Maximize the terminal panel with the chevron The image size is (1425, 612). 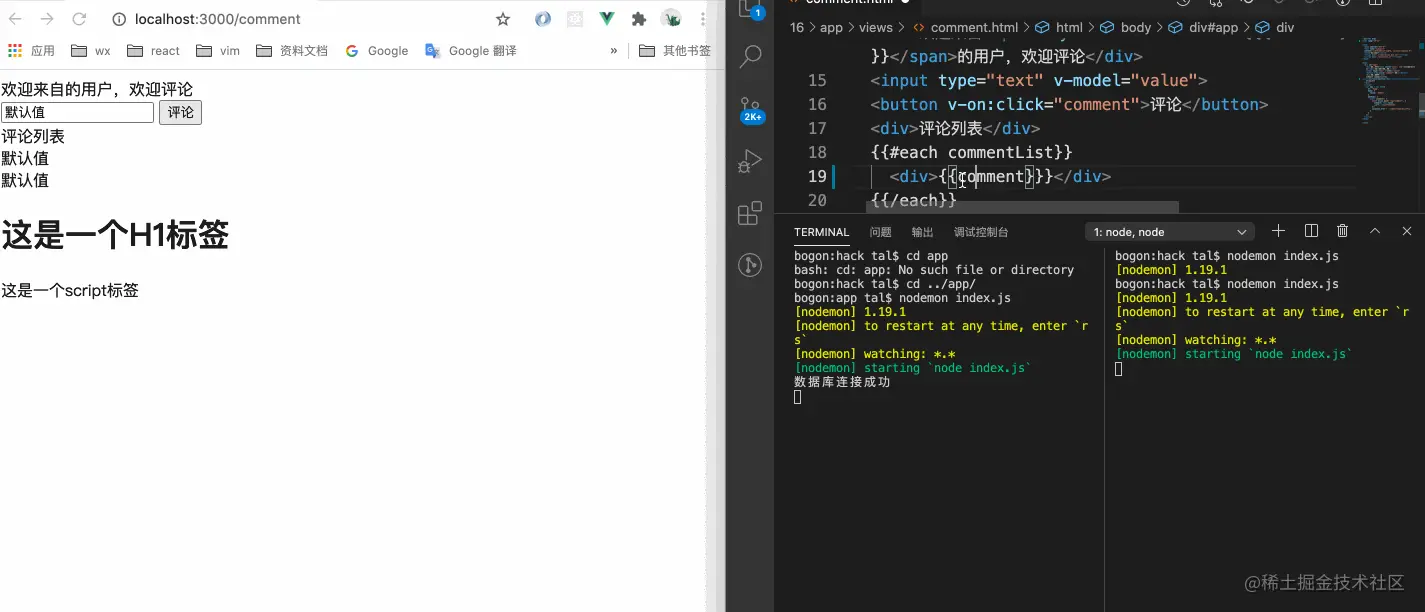[x=1374, y=230]
